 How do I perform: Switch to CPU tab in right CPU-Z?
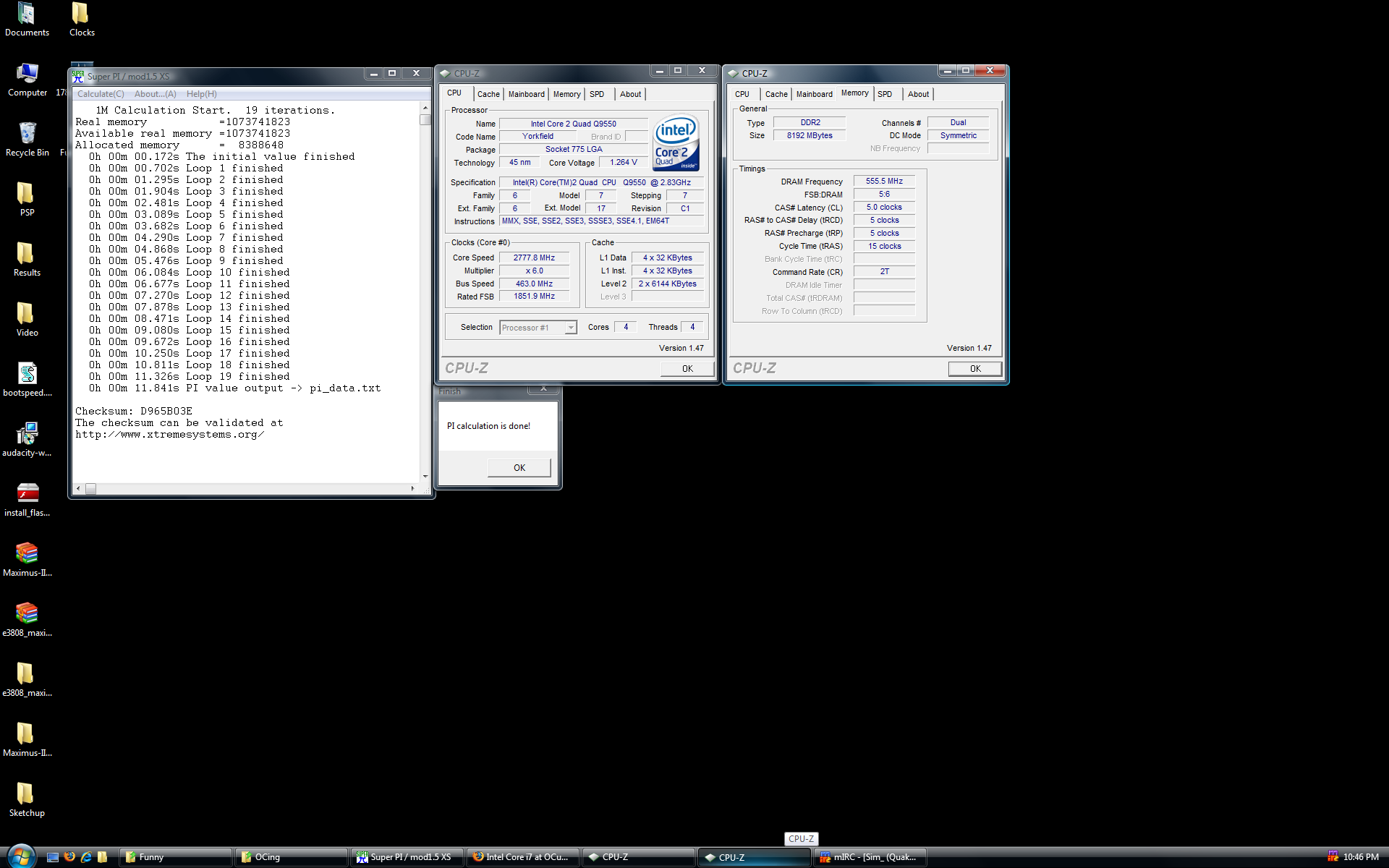tap(742, 94)
